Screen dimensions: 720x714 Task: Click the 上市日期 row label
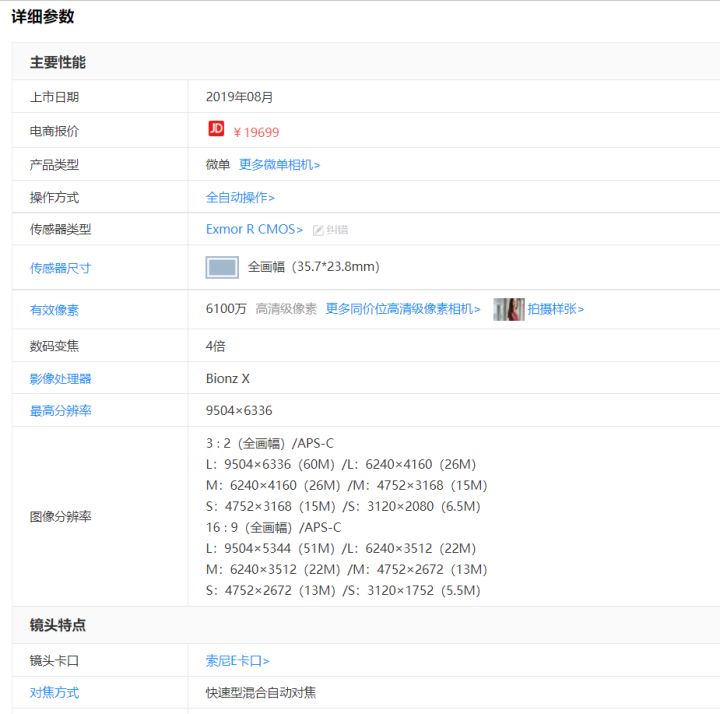point(54,97)
